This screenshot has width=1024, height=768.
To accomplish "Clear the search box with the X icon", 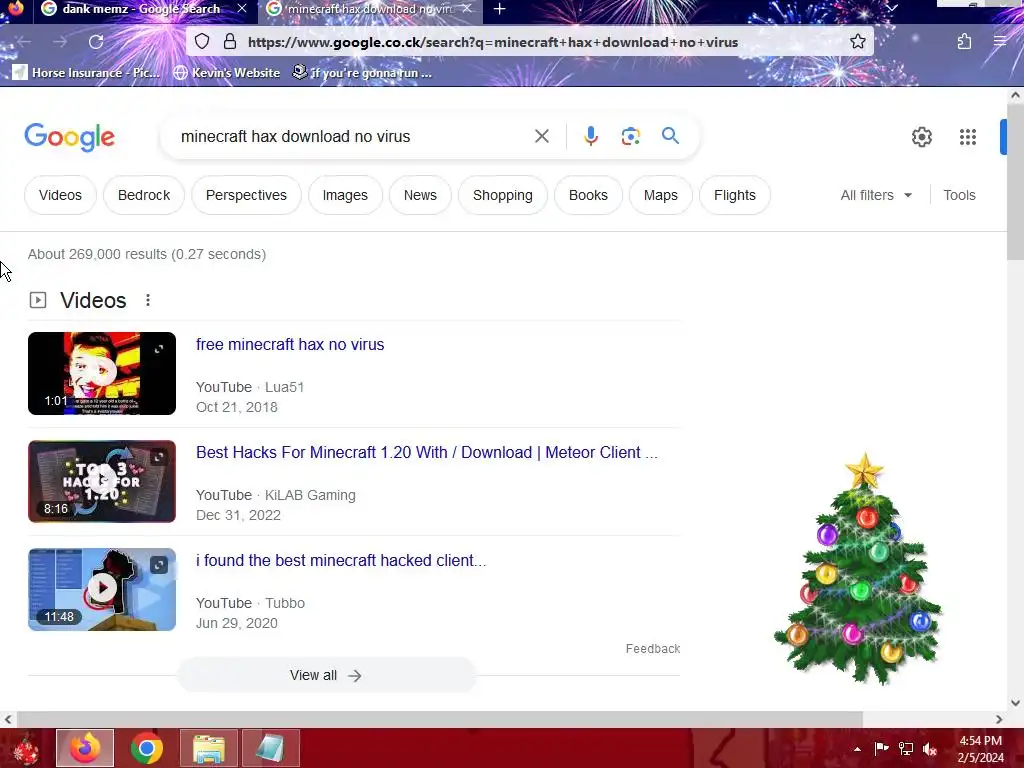I will [541, 136].
